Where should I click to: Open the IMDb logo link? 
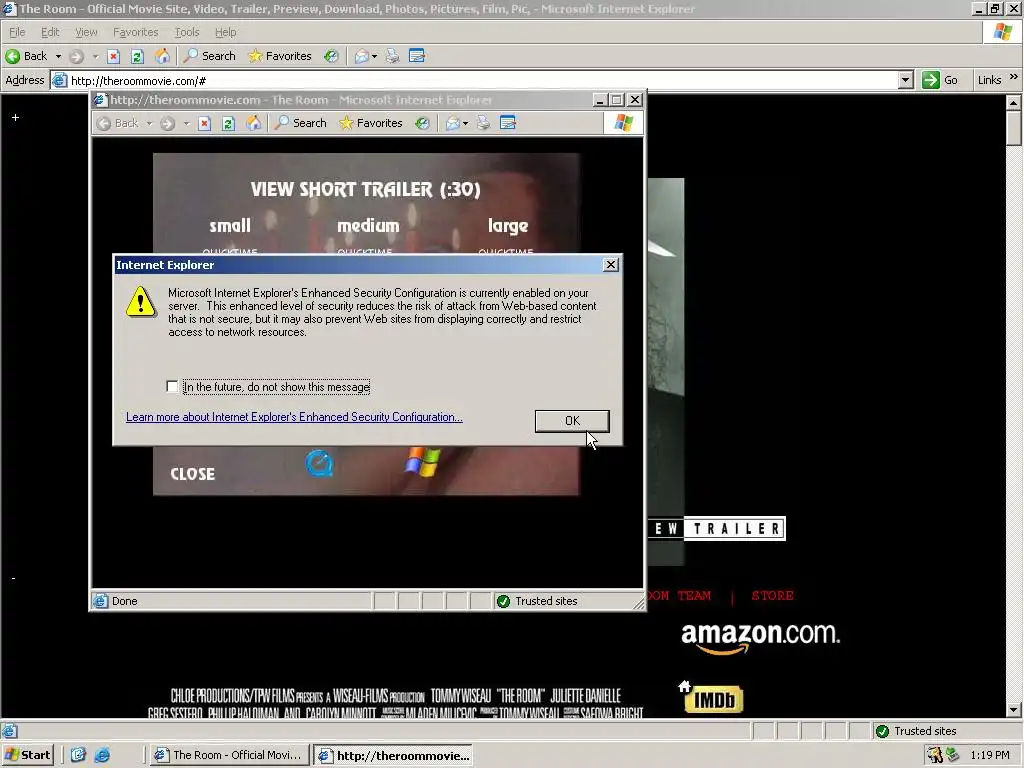[714, 699]
